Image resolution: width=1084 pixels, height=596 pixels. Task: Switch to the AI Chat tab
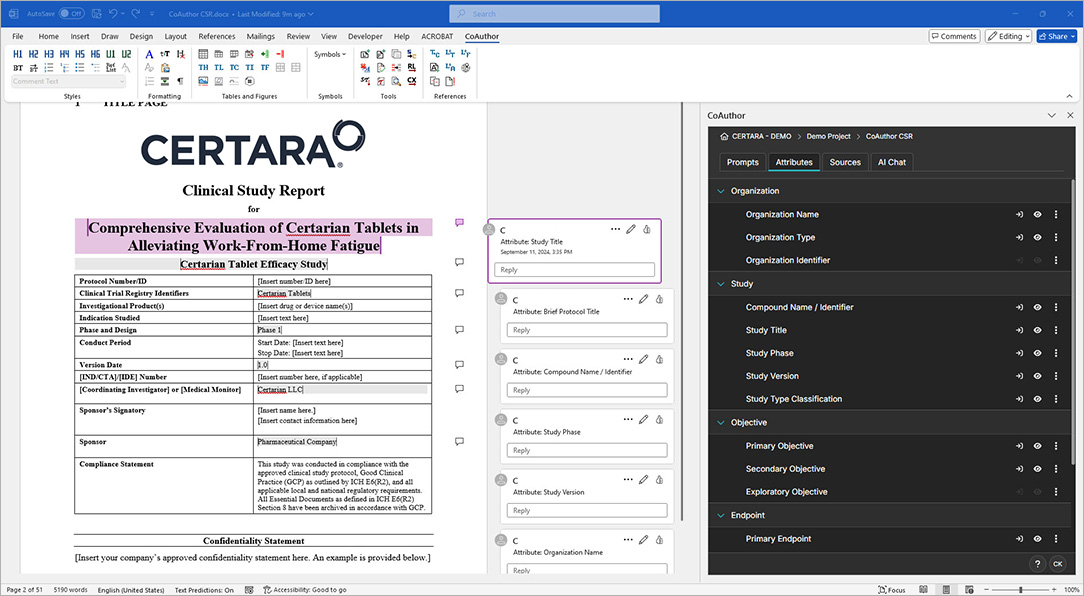pos(892,162)
